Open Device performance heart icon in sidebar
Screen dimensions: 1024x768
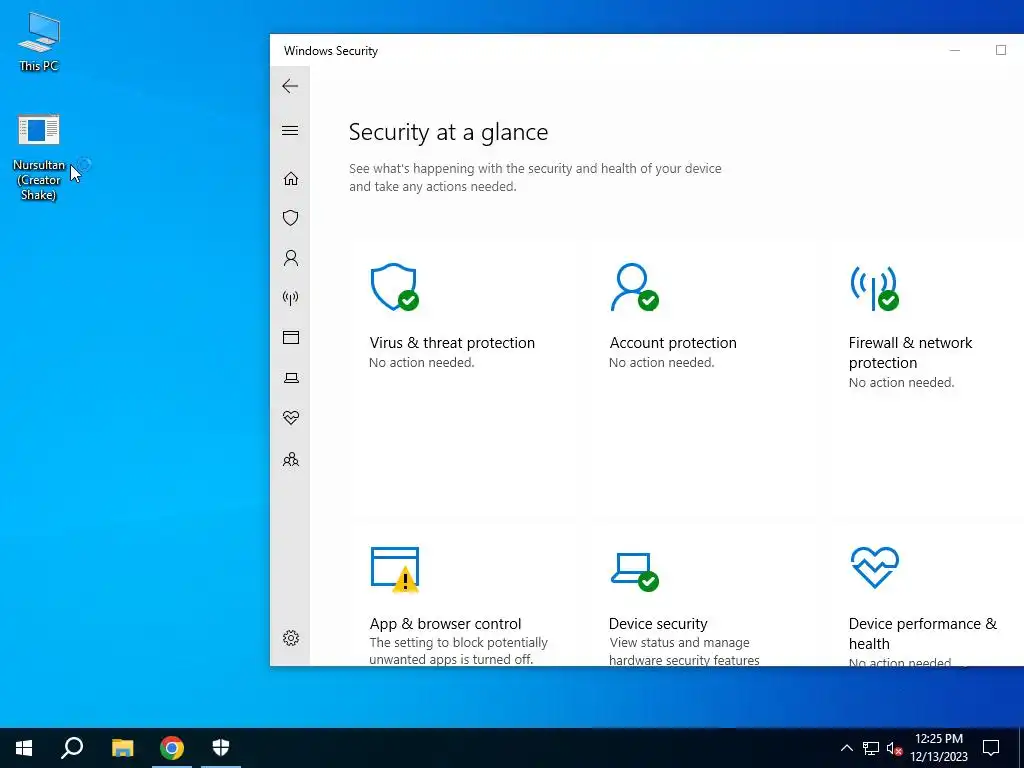291,418
